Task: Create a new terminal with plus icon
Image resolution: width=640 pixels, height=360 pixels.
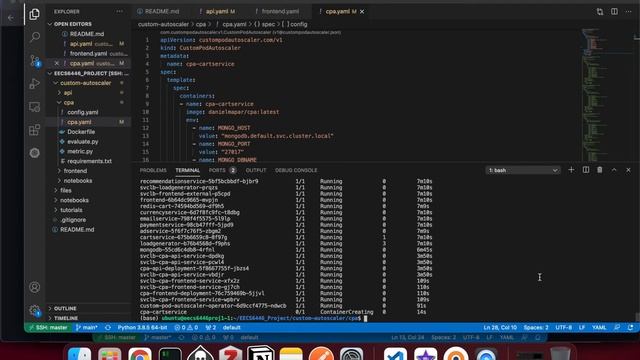Action: coord(571,170)
